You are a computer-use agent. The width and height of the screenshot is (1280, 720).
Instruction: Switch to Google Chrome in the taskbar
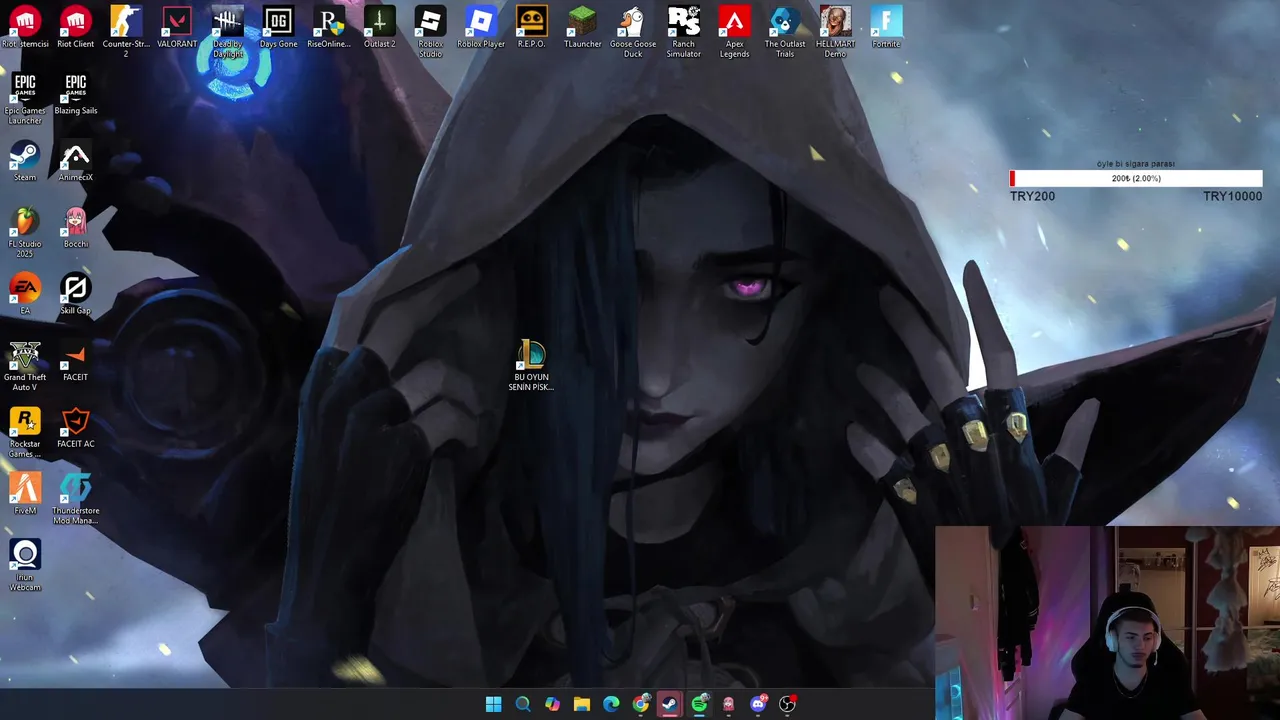[641, 704]
